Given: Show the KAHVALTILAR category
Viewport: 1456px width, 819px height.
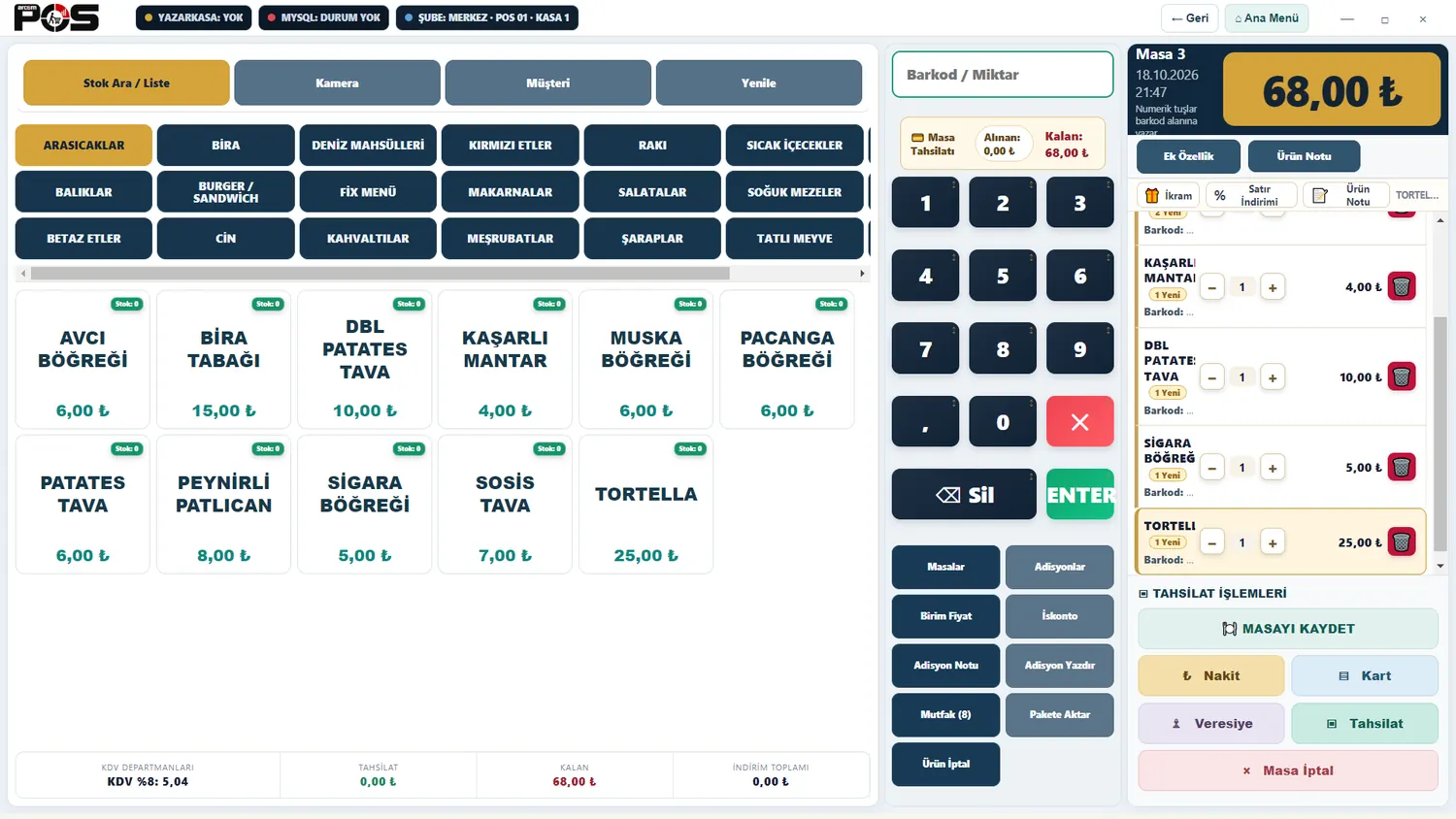Looking at the screenshot, I should point(368,239).
